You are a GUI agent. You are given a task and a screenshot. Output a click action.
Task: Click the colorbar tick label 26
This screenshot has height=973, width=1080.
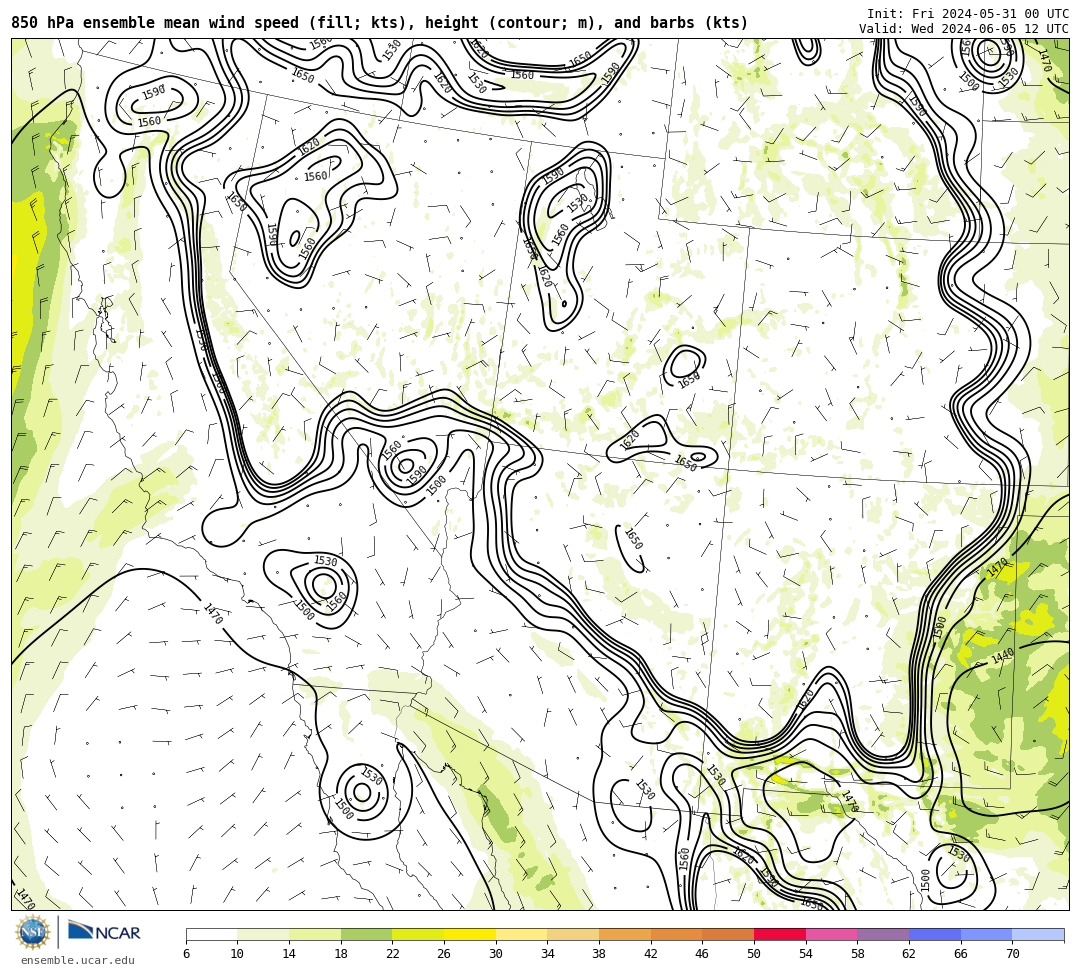click(444, 954)
